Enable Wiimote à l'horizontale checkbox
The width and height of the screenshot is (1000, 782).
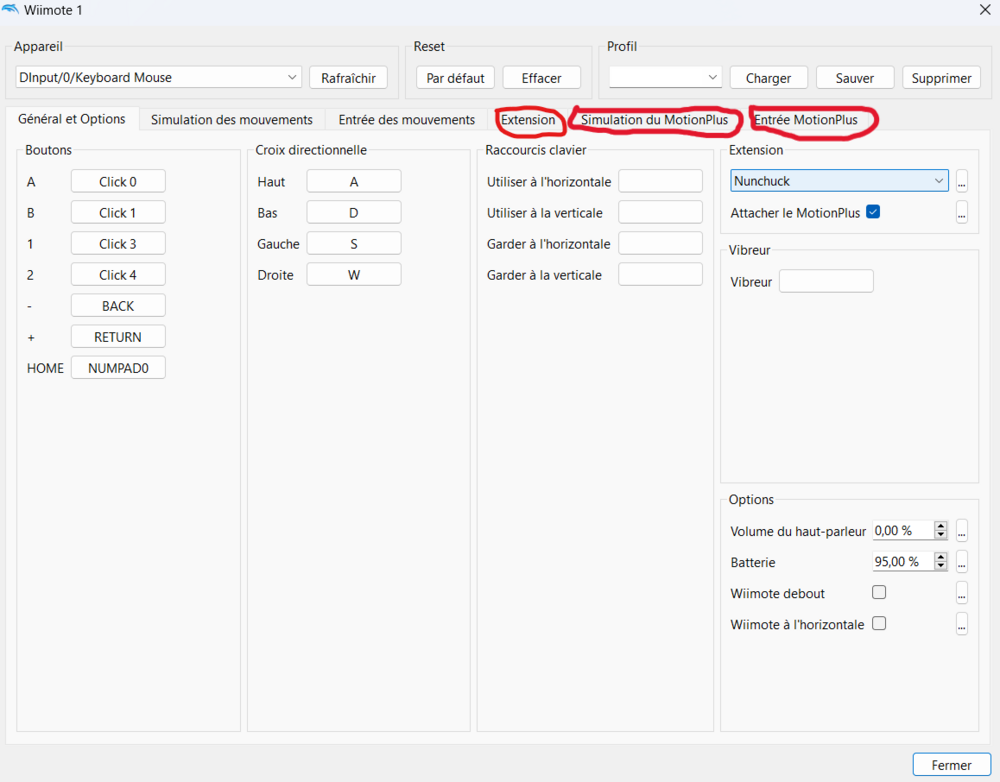[879, 623]
